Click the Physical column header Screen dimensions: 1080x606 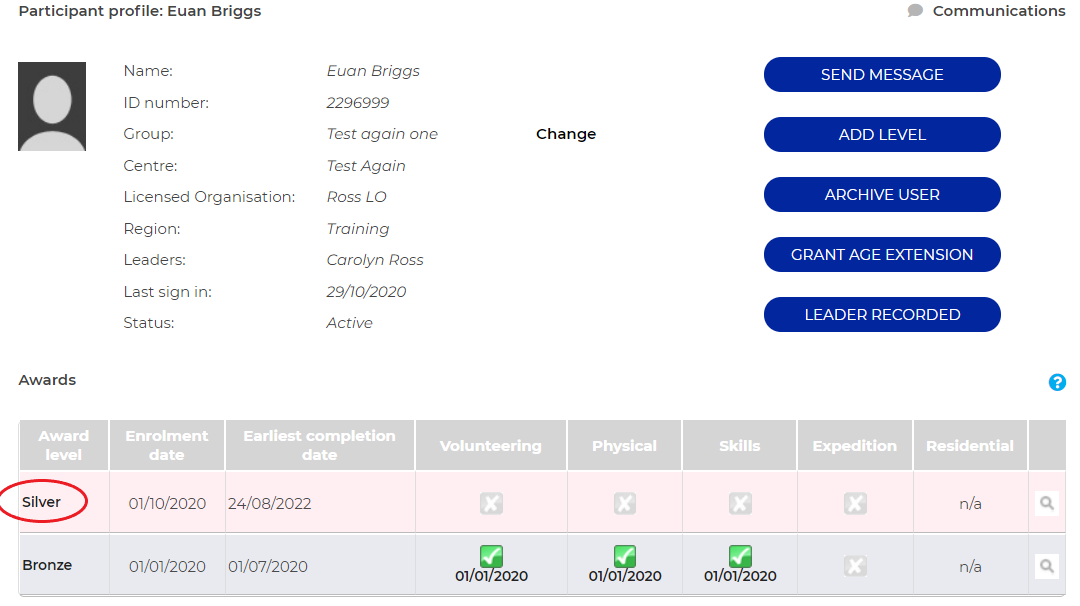pyautogui.click(x=625, y=445)
